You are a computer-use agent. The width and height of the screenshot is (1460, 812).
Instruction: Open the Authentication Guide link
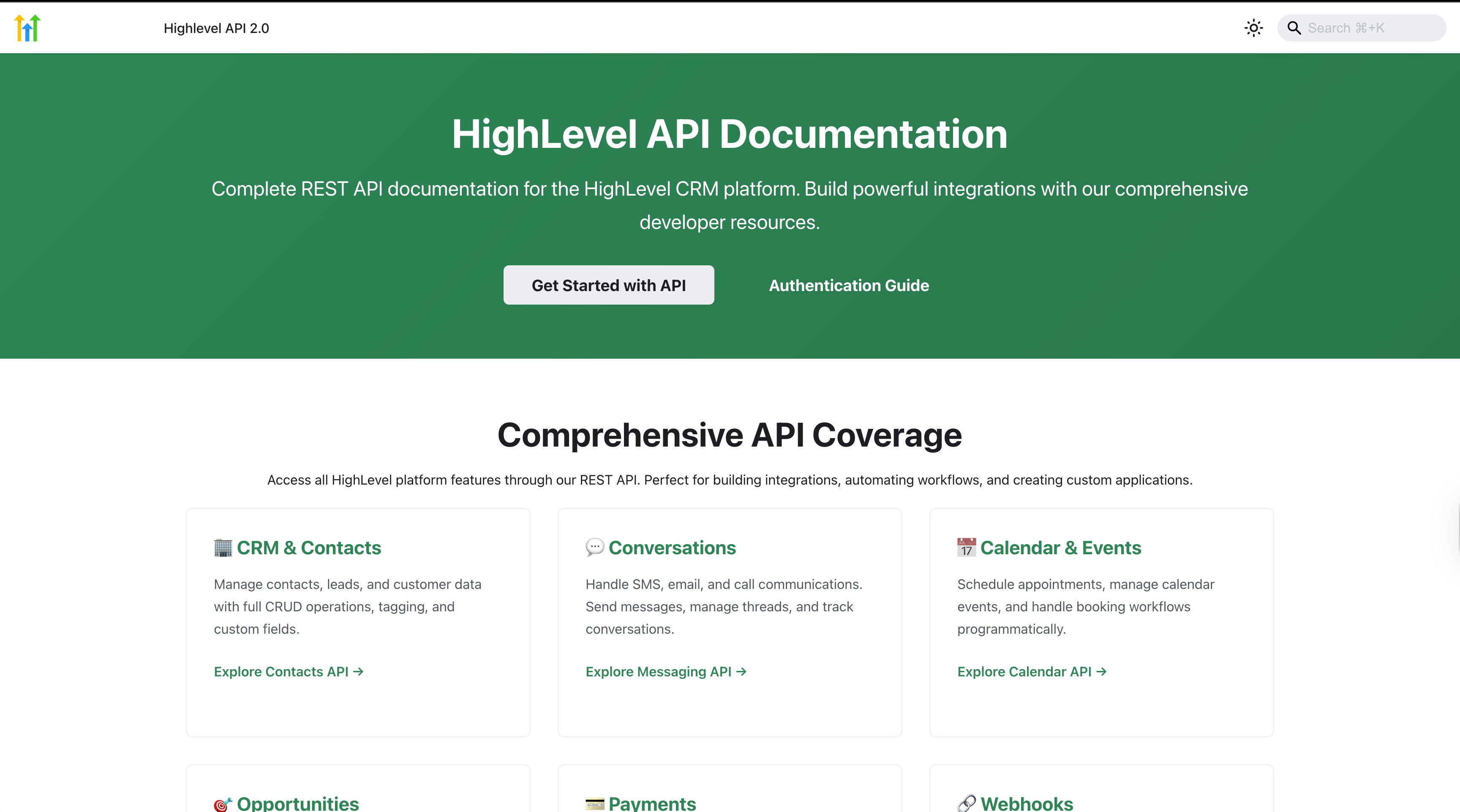click(x=848, y=285)
